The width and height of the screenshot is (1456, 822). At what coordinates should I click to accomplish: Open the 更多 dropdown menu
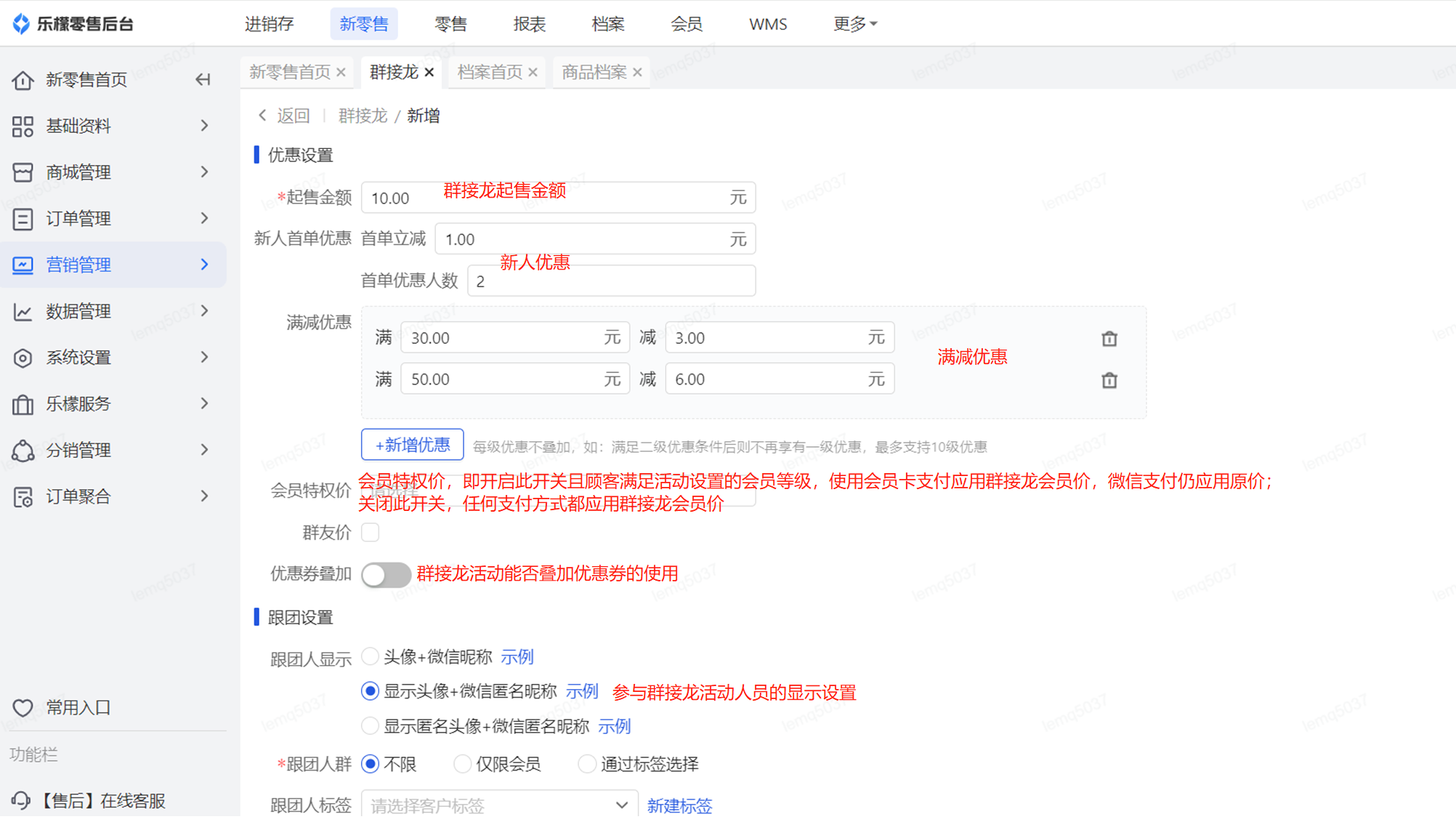855,24
